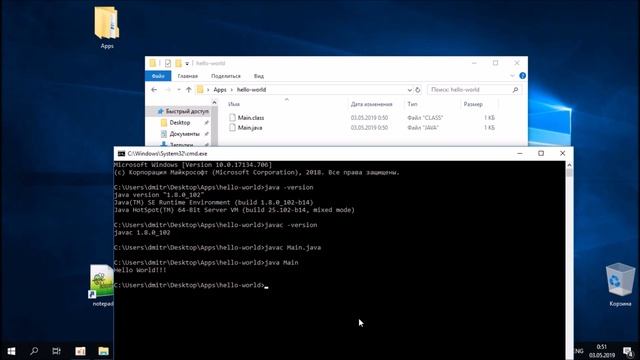
Task: Click the 'javac Main.java' command line
Action: tap(293, 248)
